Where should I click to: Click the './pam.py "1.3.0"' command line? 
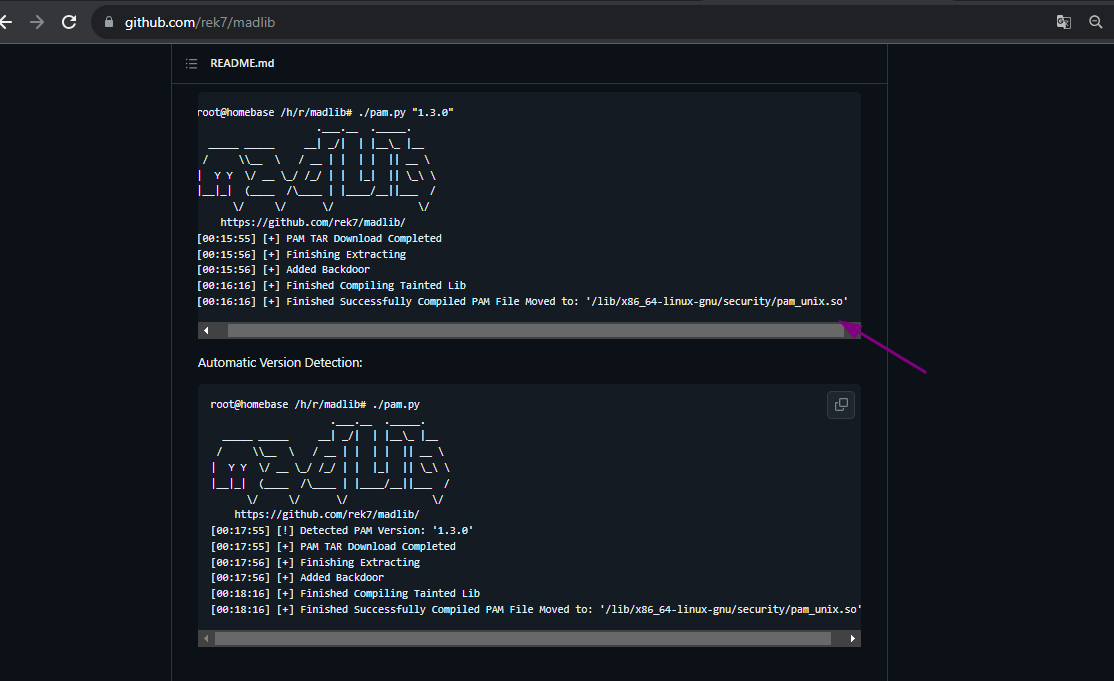(325, 112)
